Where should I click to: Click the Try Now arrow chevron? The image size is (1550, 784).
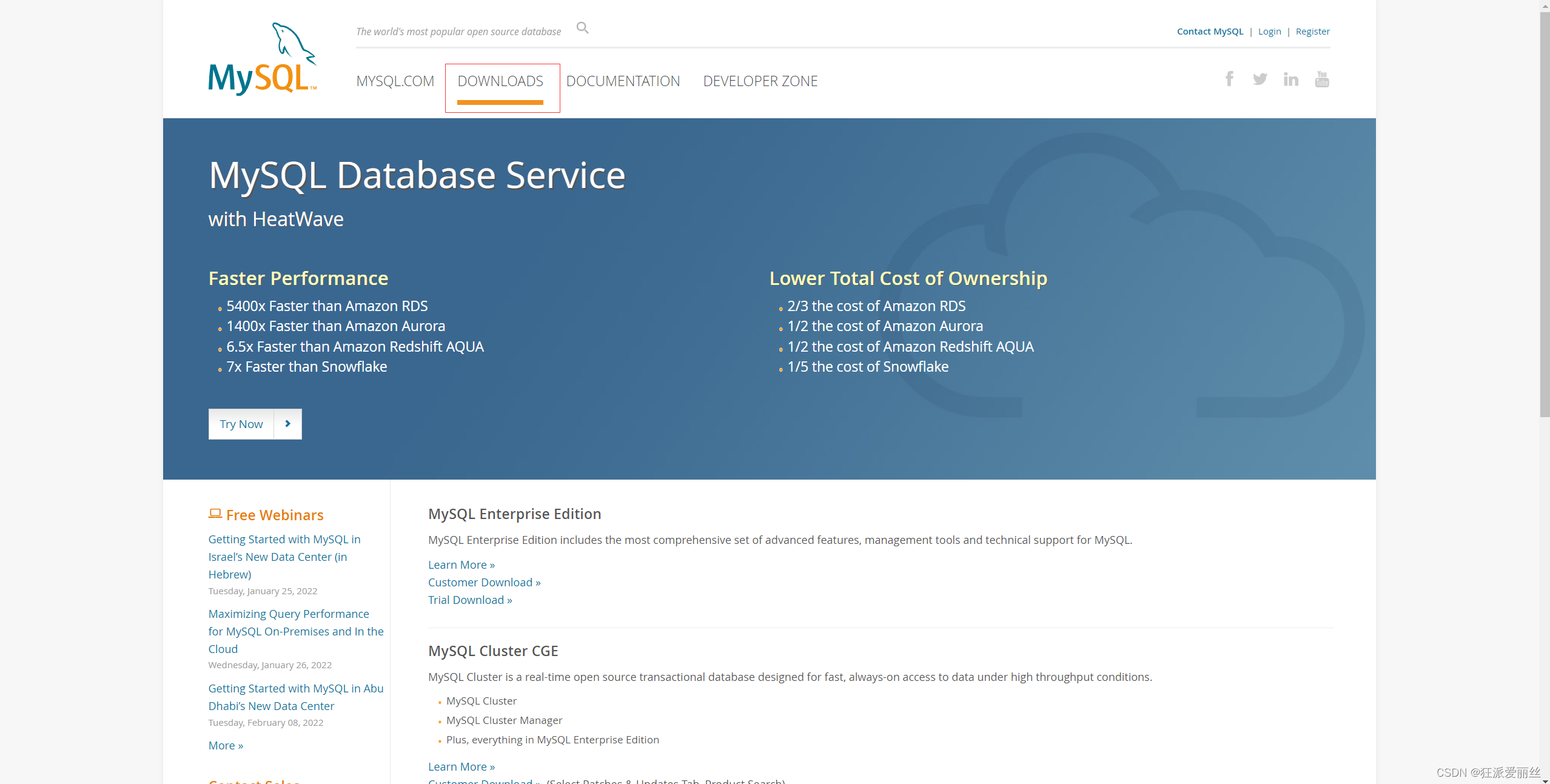pos(287,424)
